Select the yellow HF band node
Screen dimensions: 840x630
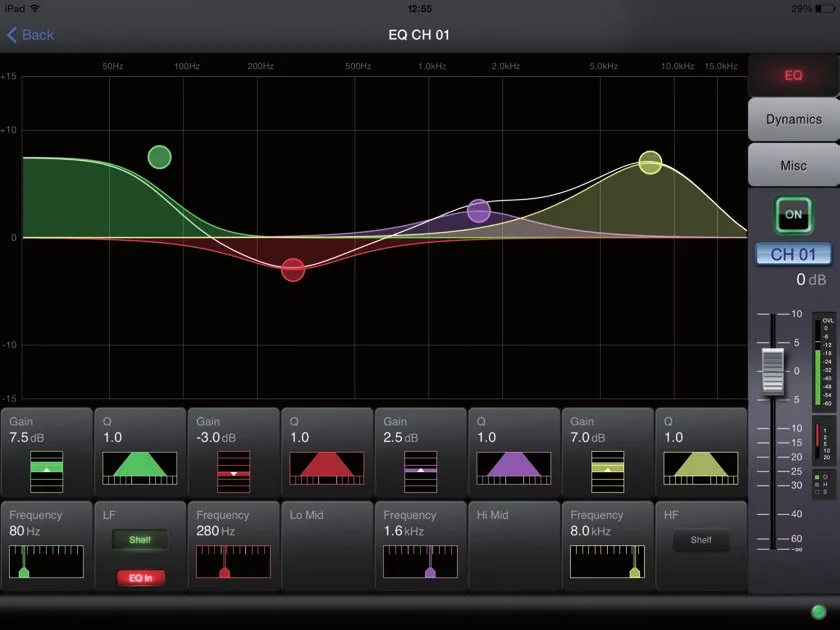click(650, 162)
